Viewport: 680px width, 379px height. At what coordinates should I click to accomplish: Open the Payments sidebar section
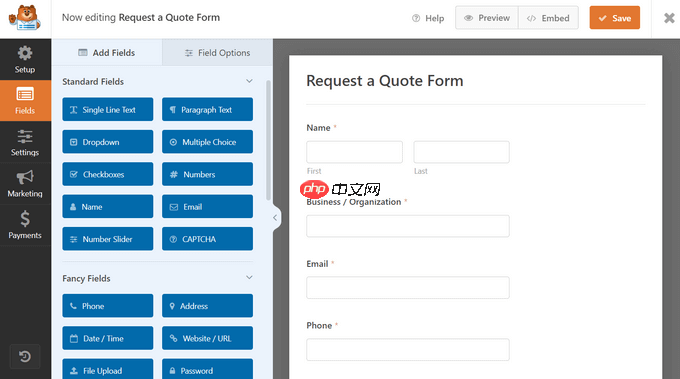click(25, 225)
